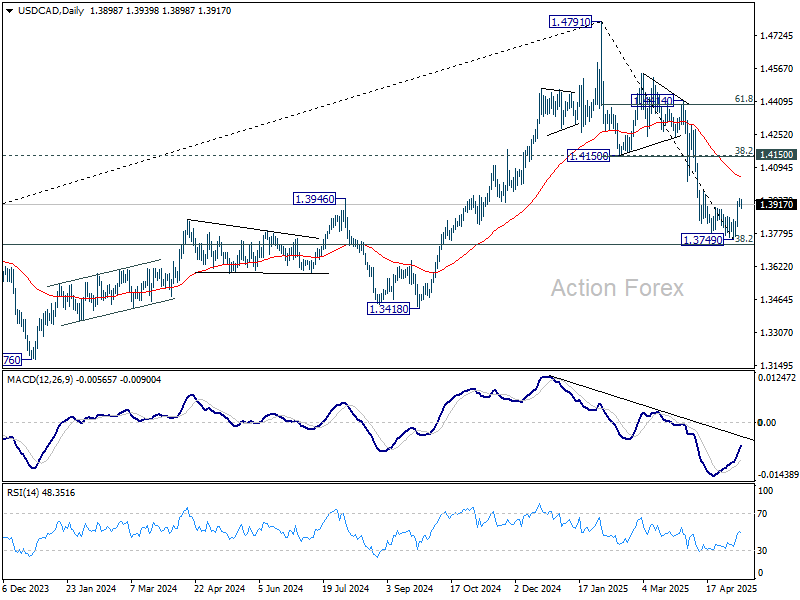Click the 17 Apr 2025 date label
This screenshot has height=600, width=800.
(731, 589)
